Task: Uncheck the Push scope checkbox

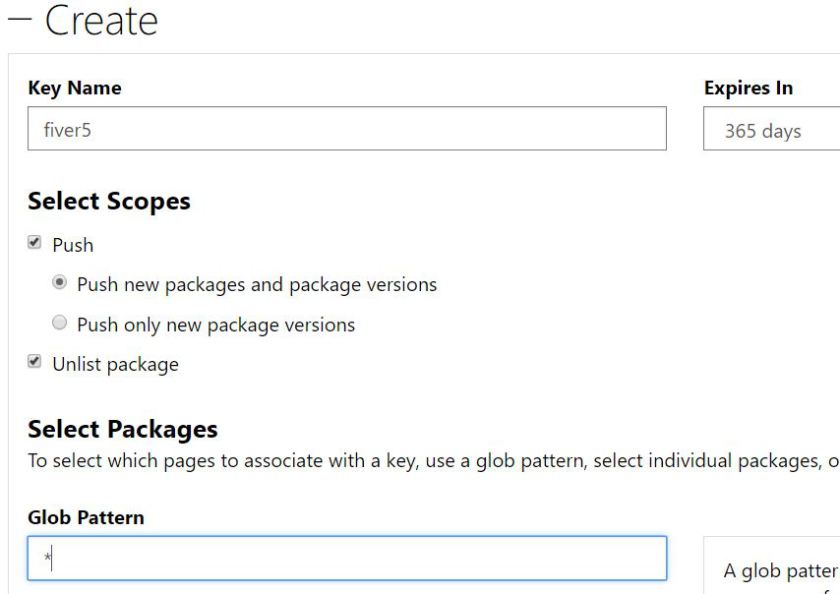Action: [35, 243]
